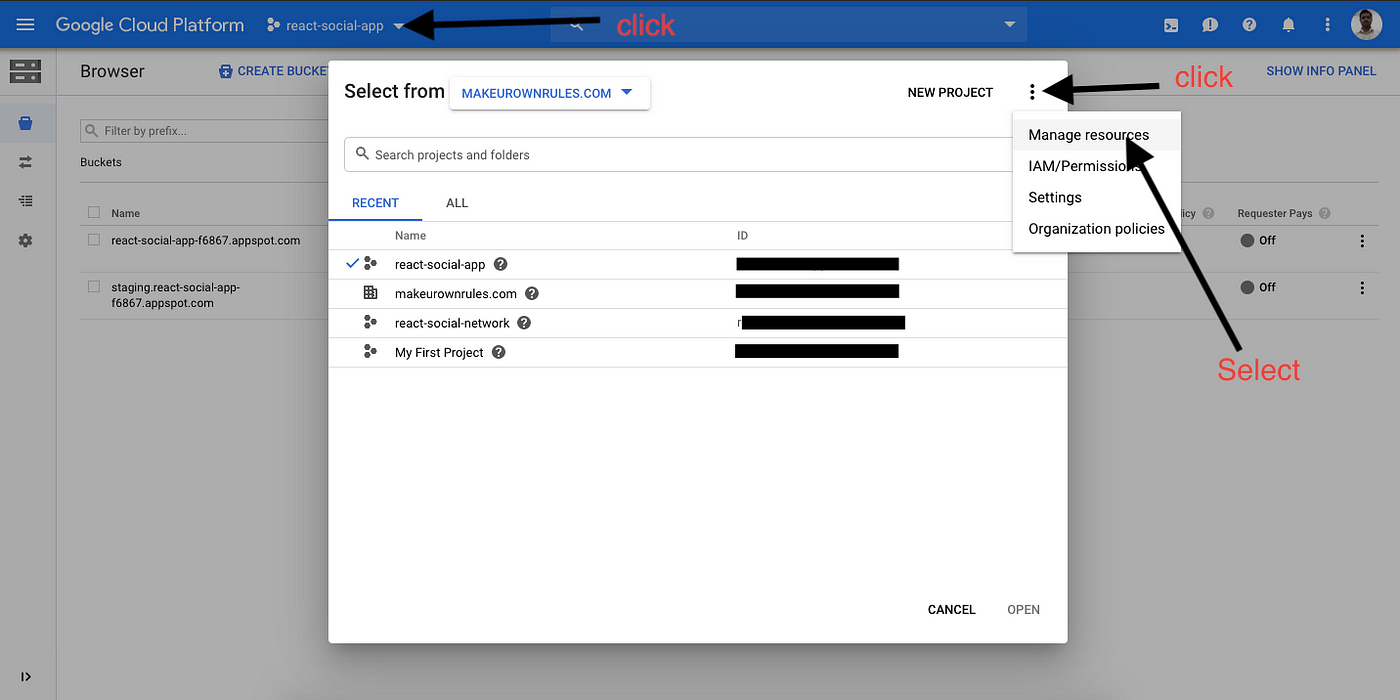Click the CREATE BUCKET button
Viewport: 1400px width, 700px height.
[273, 71]
